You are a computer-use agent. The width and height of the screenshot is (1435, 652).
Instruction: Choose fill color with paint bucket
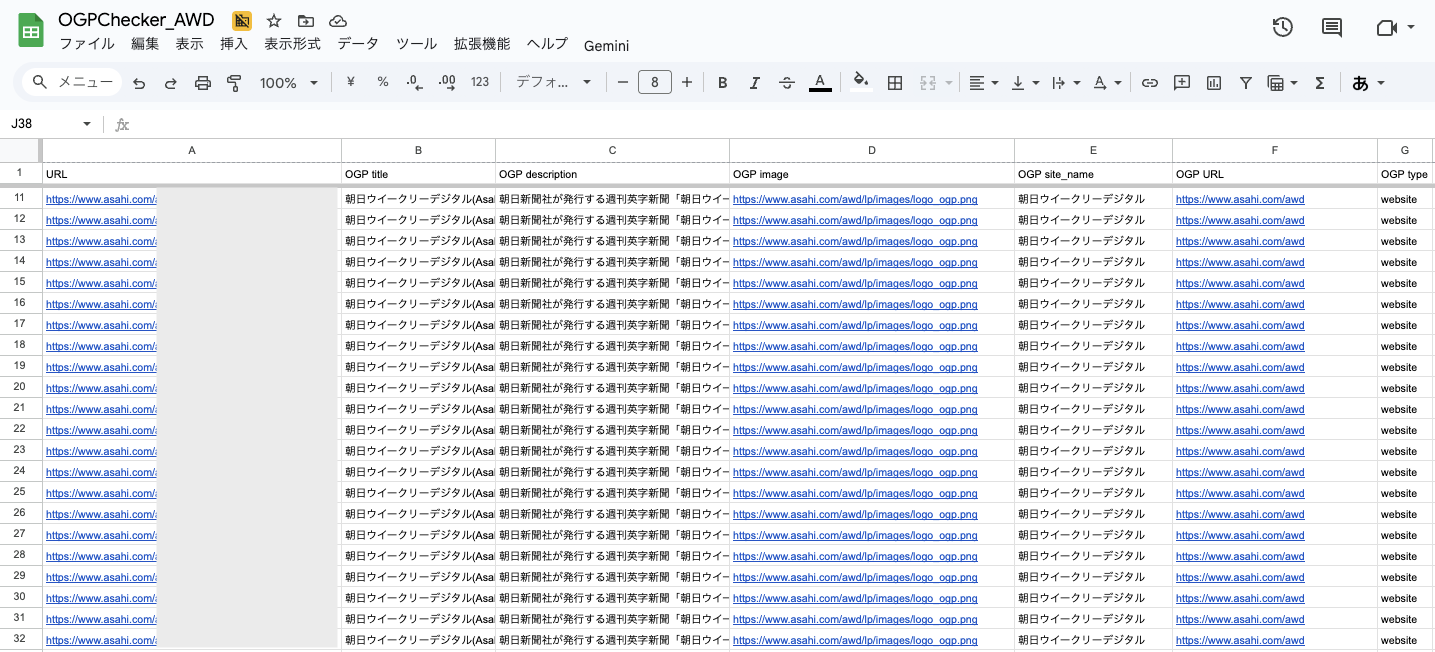click(x=860, y=82)
